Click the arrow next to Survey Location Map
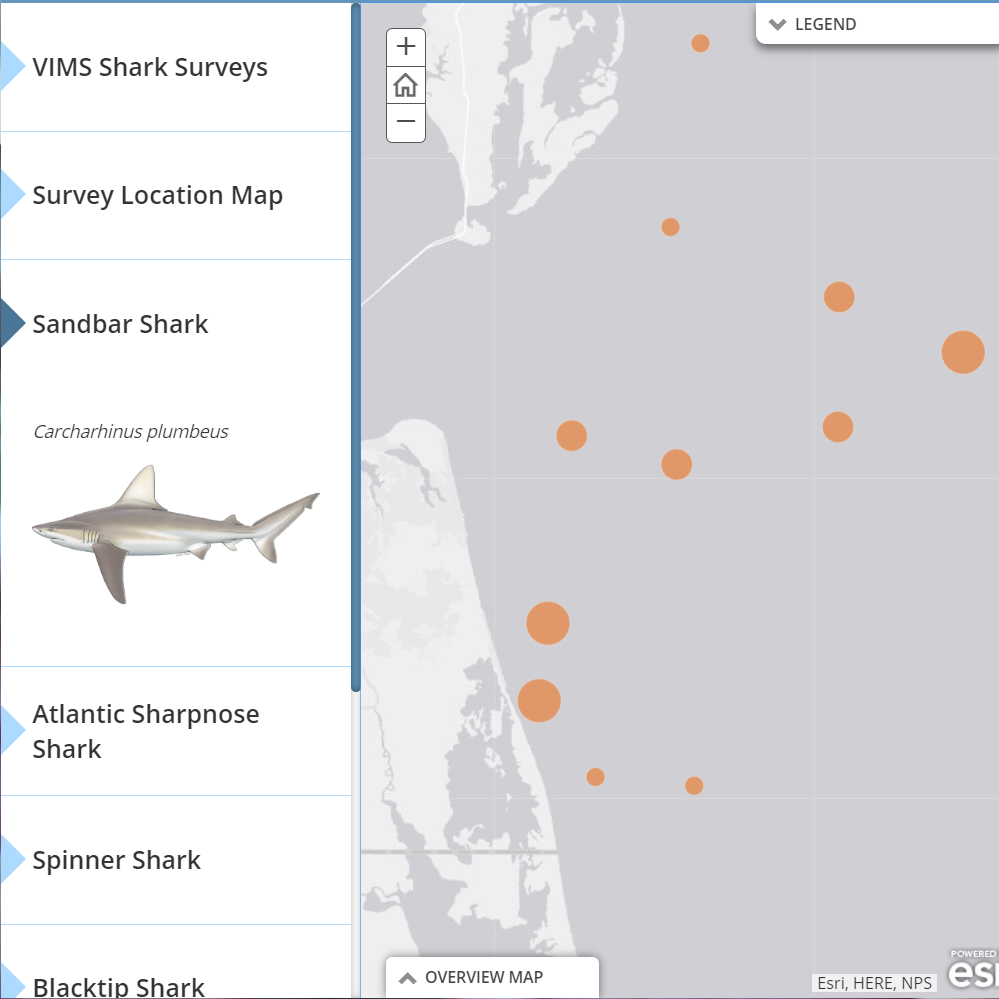This screenshot has width=999, height=999. (x=8, y=195)
